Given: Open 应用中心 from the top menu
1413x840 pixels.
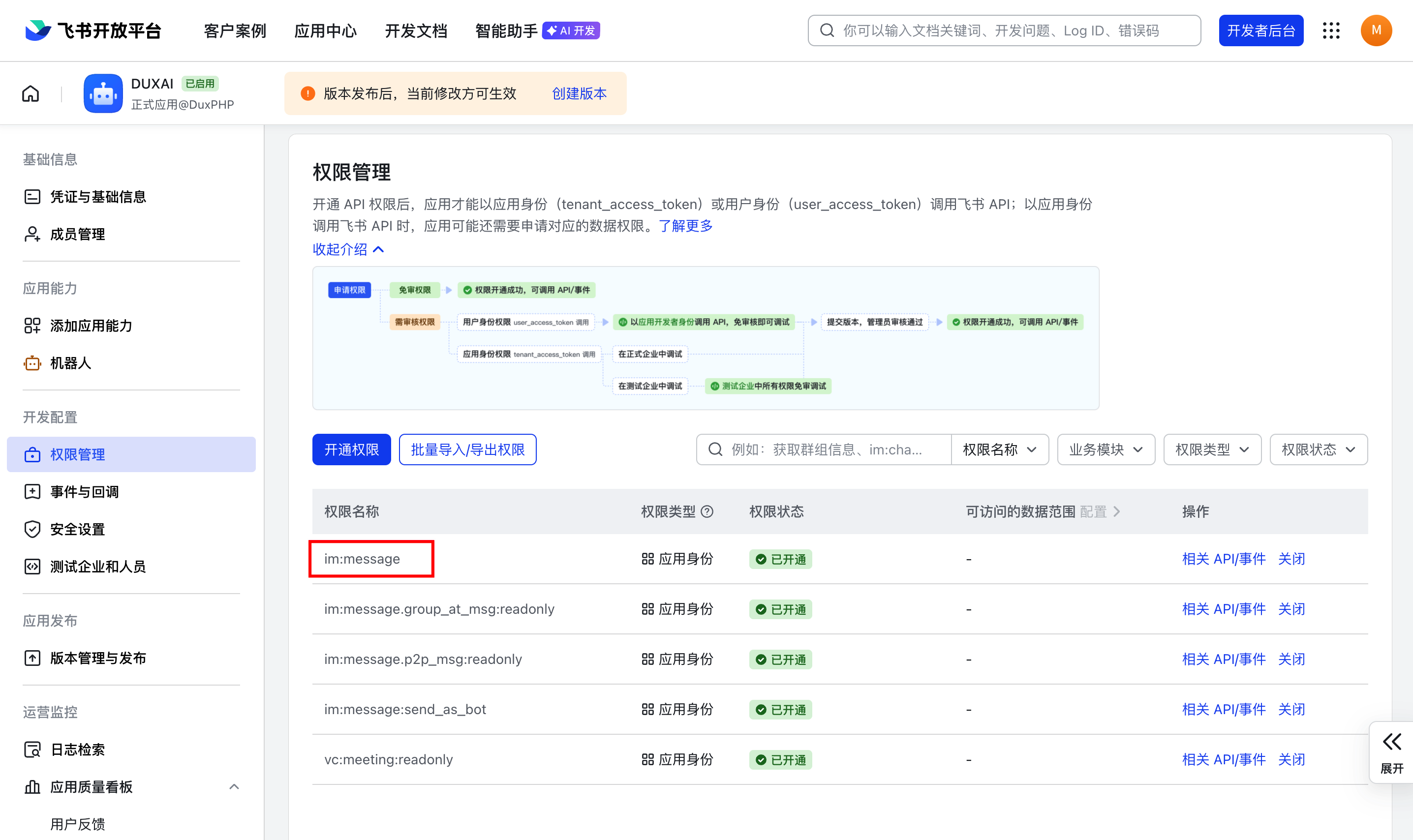Looking at the screenshot, I should (326, 30).
